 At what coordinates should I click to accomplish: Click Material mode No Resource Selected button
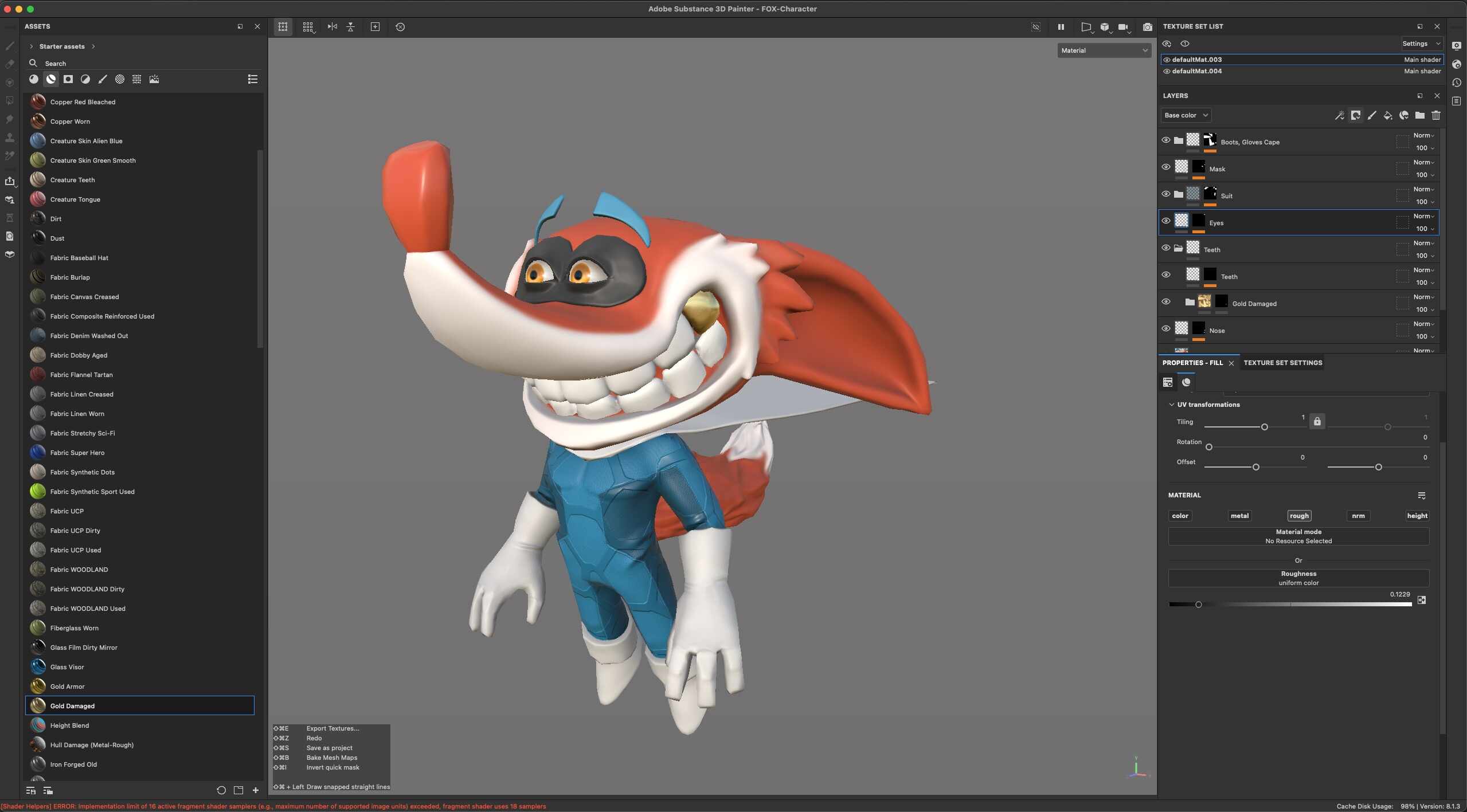tap(1298, 536)
